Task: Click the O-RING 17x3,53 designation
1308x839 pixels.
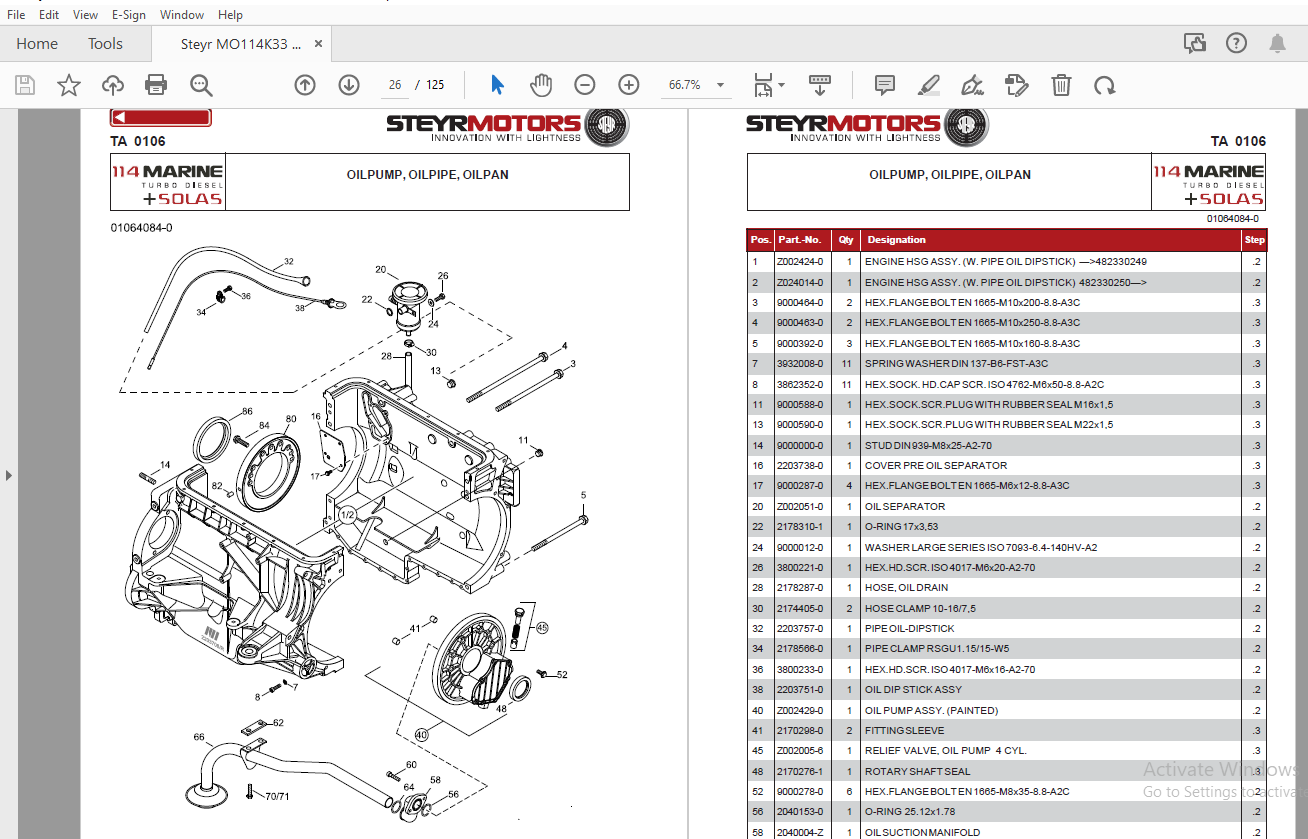Action: click(901, 527)
